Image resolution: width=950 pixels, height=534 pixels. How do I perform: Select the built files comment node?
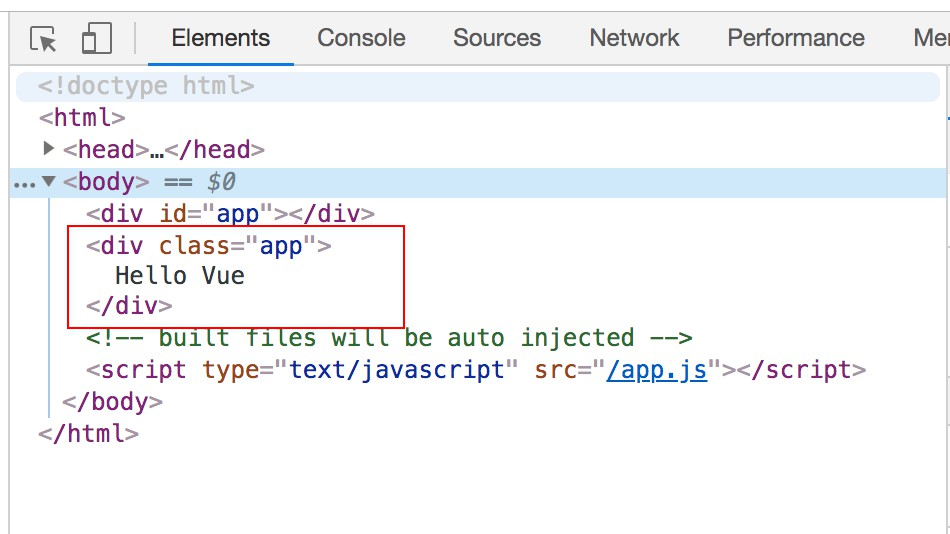tap(389, 338)
